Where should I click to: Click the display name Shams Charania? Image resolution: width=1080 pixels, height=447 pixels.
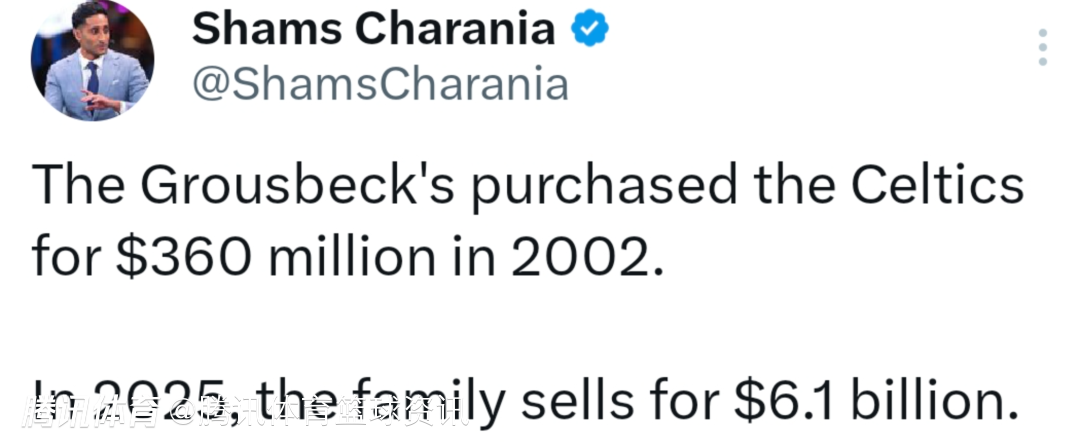coord(373,29)
